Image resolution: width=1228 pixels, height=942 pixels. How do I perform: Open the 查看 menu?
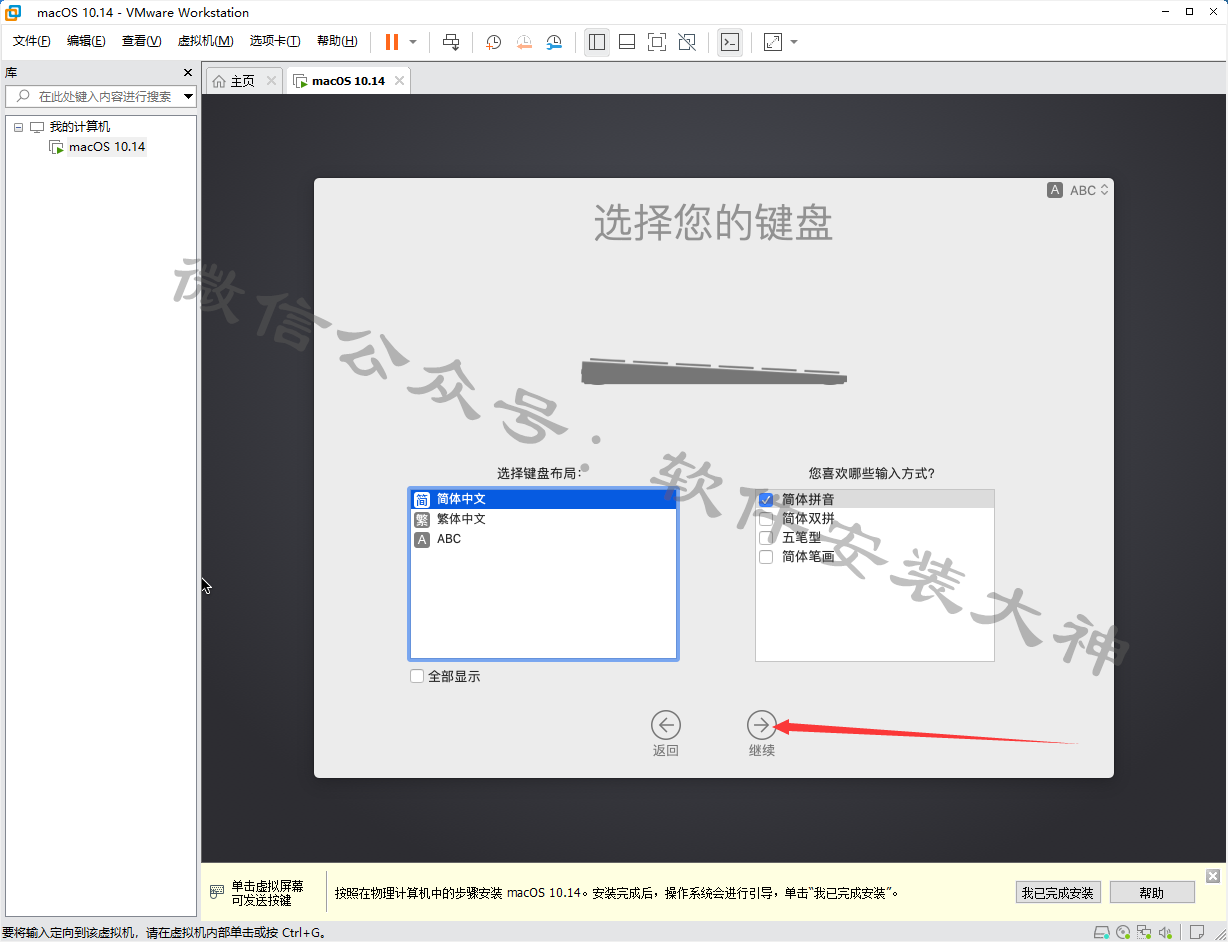[141, 41]
